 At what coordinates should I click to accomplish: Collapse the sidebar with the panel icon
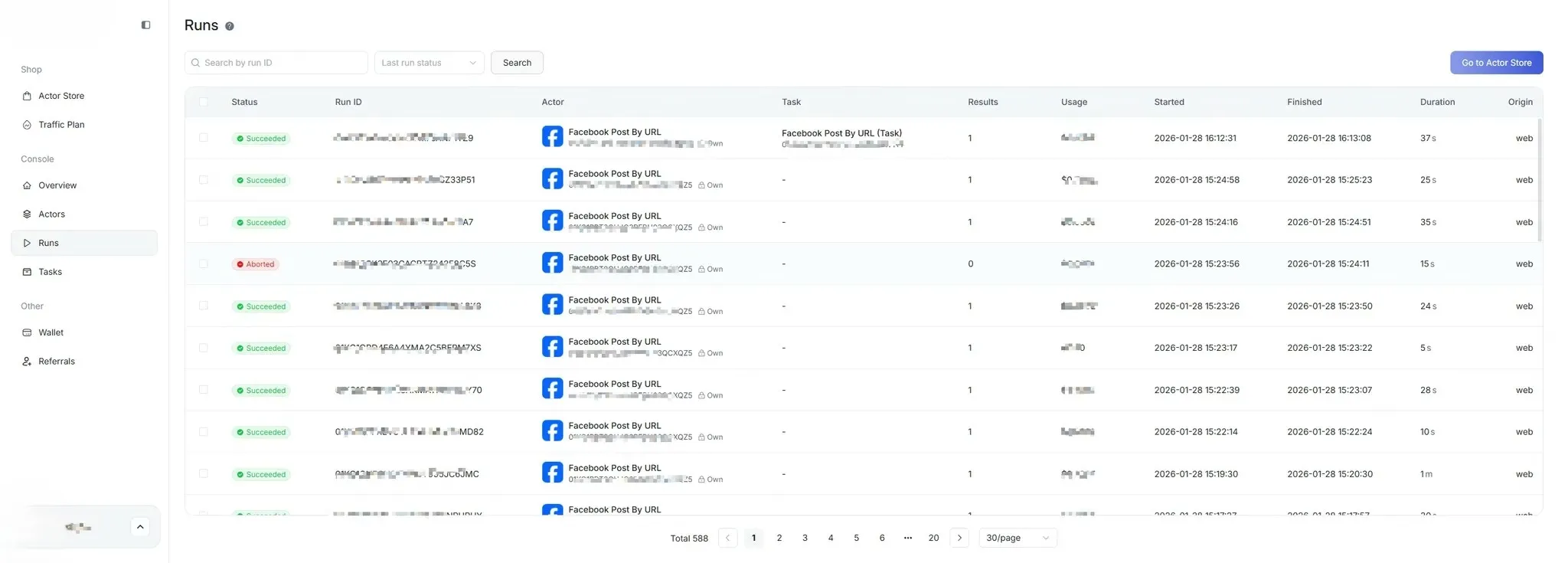tap(145, 25)
